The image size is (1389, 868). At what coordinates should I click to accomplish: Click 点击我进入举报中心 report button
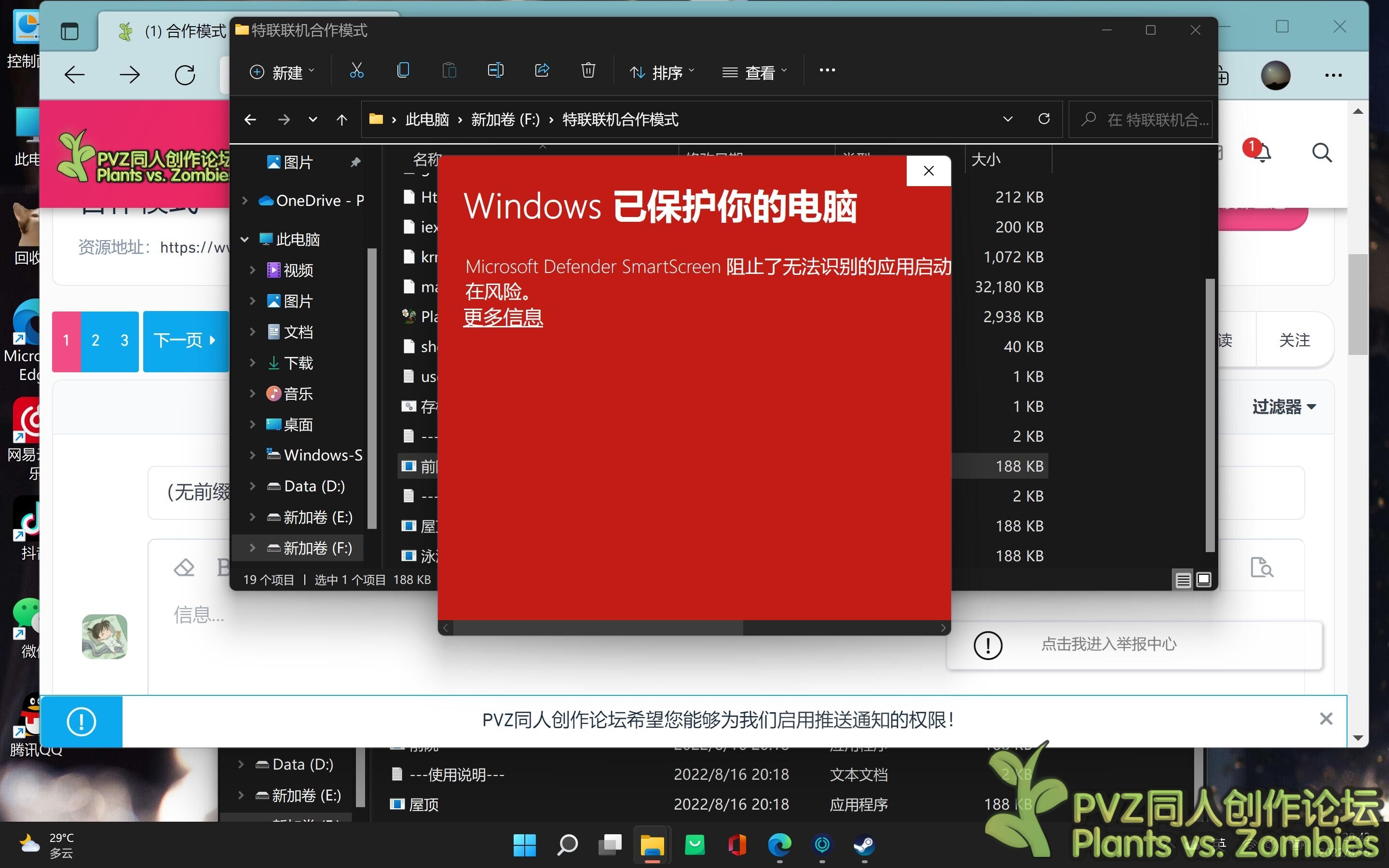(x=1134, y=645)
